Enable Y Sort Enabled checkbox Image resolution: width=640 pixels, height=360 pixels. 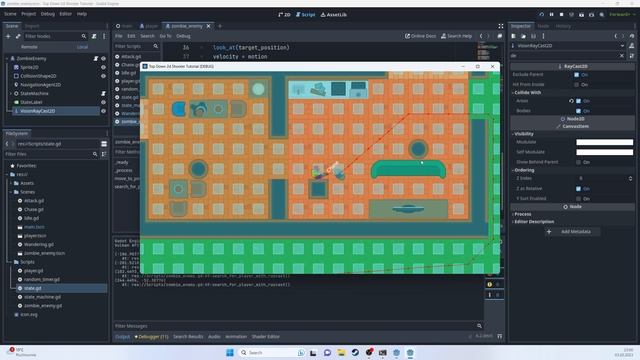coord(578,199)
